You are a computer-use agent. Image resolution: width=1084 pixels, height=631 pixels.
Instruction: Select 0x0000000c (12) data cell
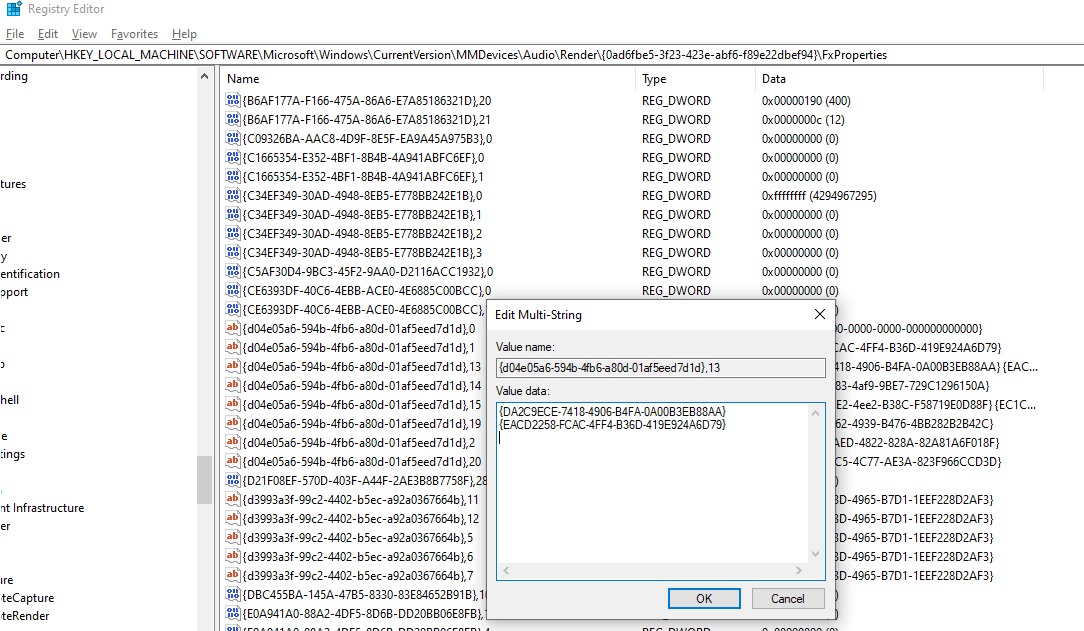tap(803, 120)
